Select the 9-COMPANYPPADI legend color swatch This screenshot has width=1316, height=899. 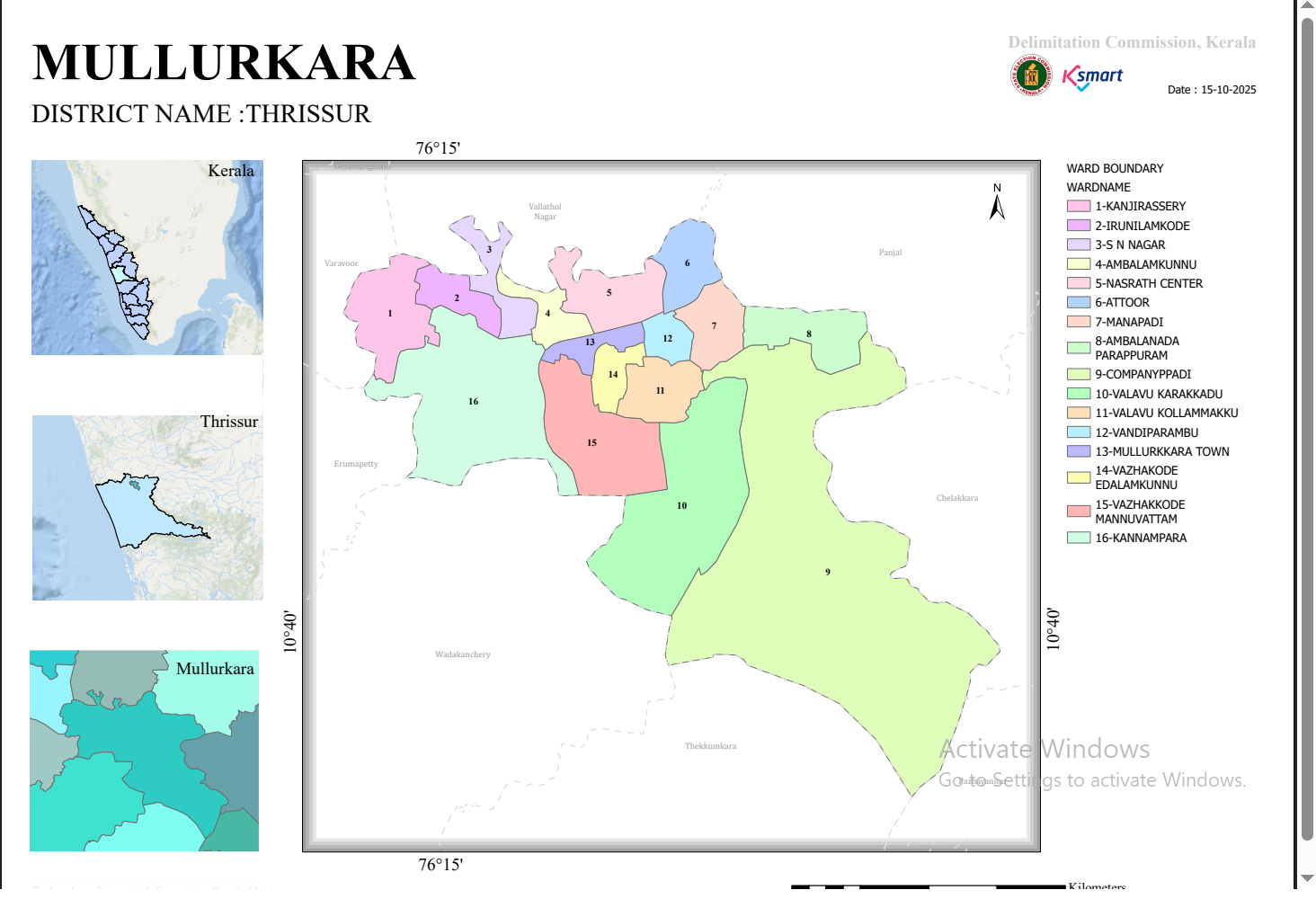pos(1079,374)
